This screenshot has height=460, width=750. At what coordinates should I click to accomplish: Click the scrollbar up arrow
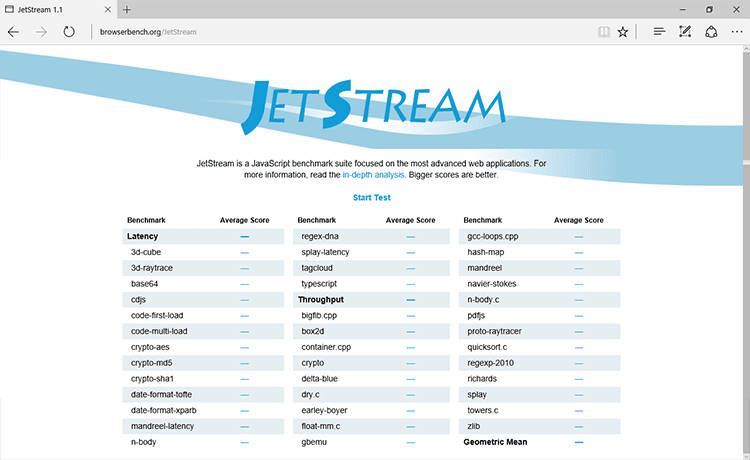746,49
